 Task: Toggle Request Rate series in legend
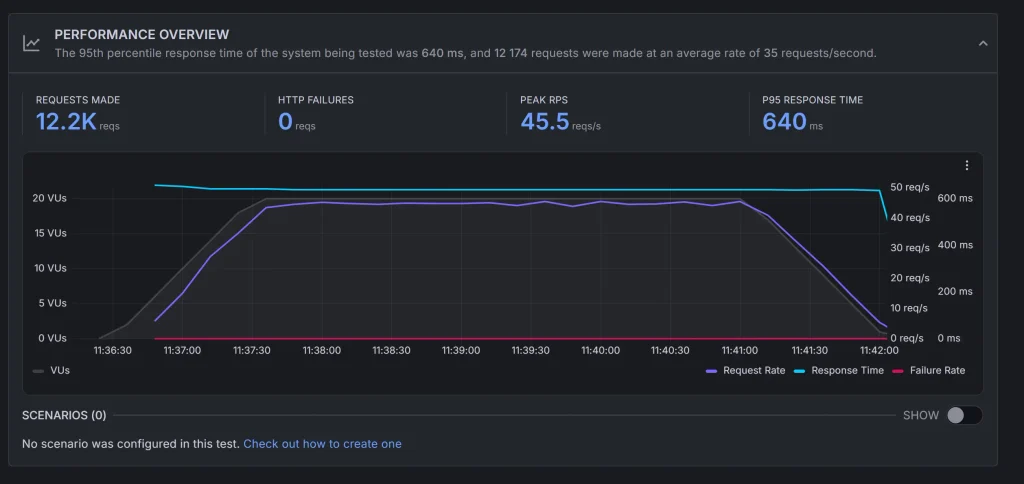pyautogui.click(x=746, y=370)
